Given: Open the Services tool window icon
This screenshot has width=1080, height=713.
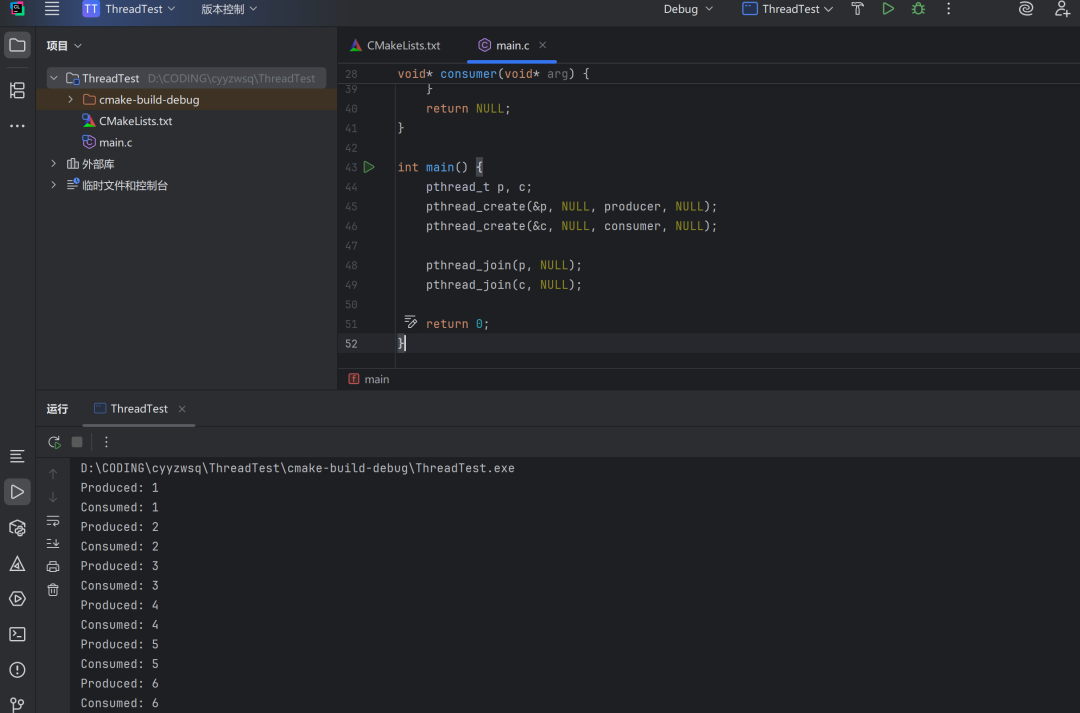Looking at the screenshot, I should click(17, 599).
